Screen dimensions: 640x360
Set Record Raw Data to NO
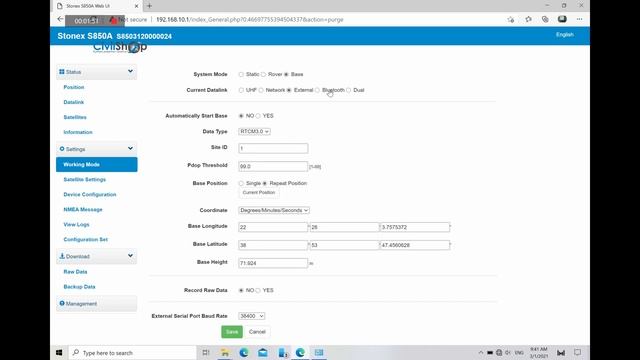241,290
